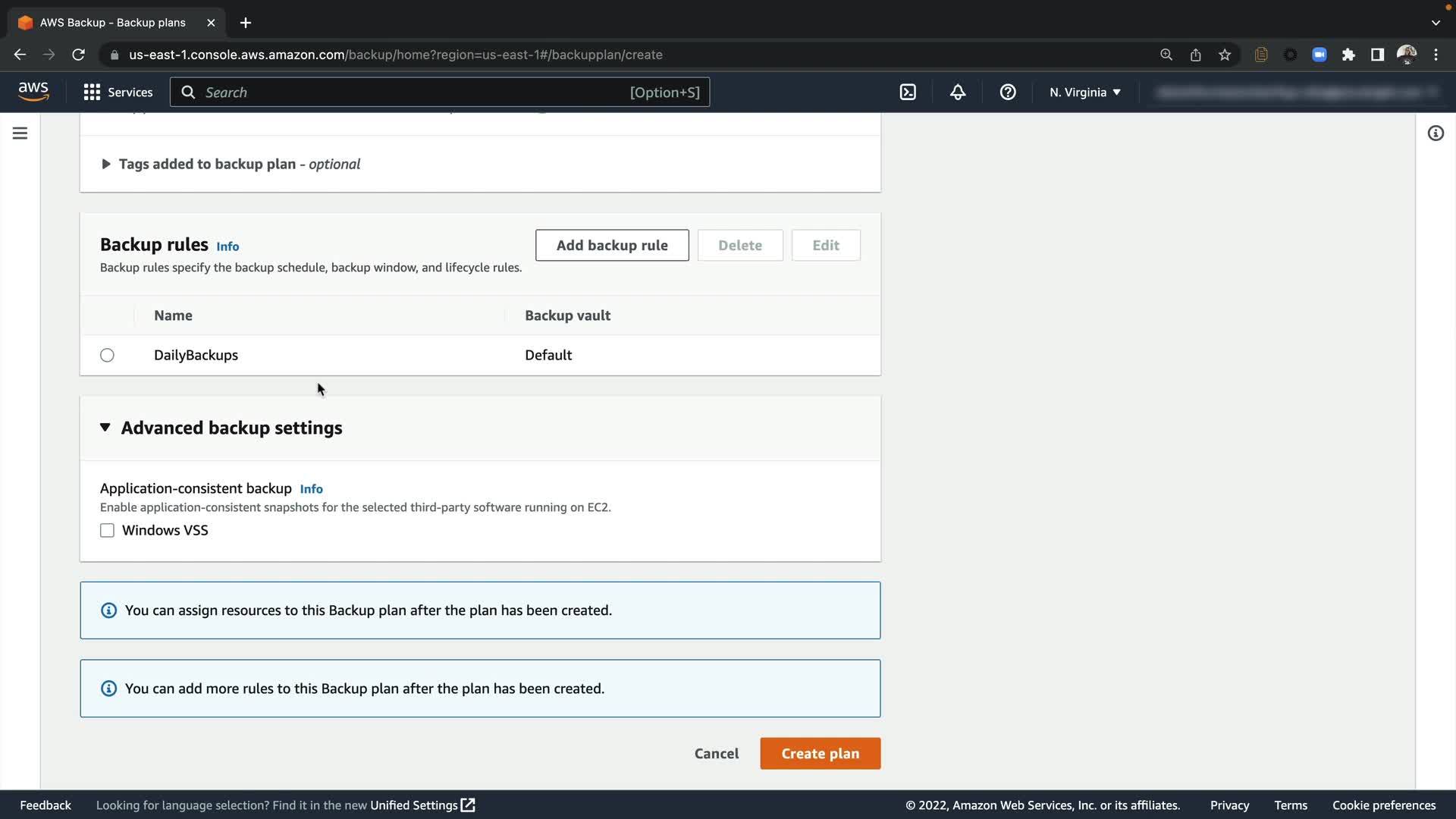Open Info link beside Backup rules
This screenshot has height=819, width=1456.
pyautogui.click(x=227, y=246)
